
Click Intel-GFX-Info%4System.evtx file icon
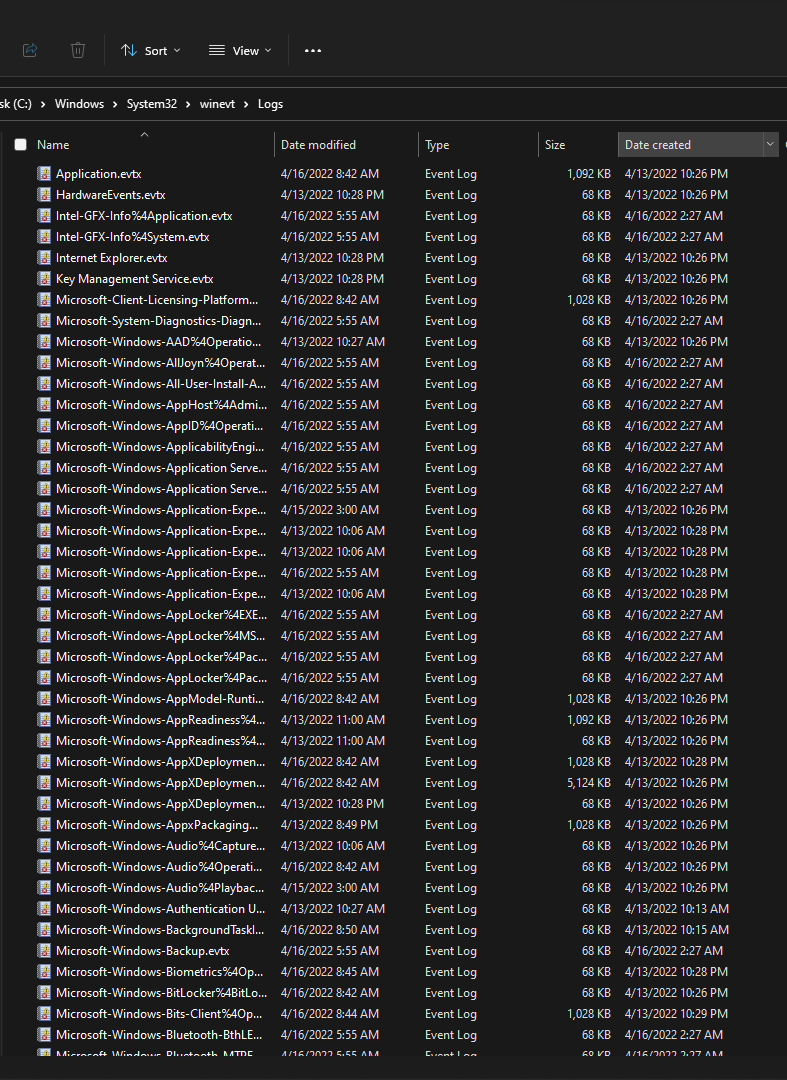click(x=44, y=237)
